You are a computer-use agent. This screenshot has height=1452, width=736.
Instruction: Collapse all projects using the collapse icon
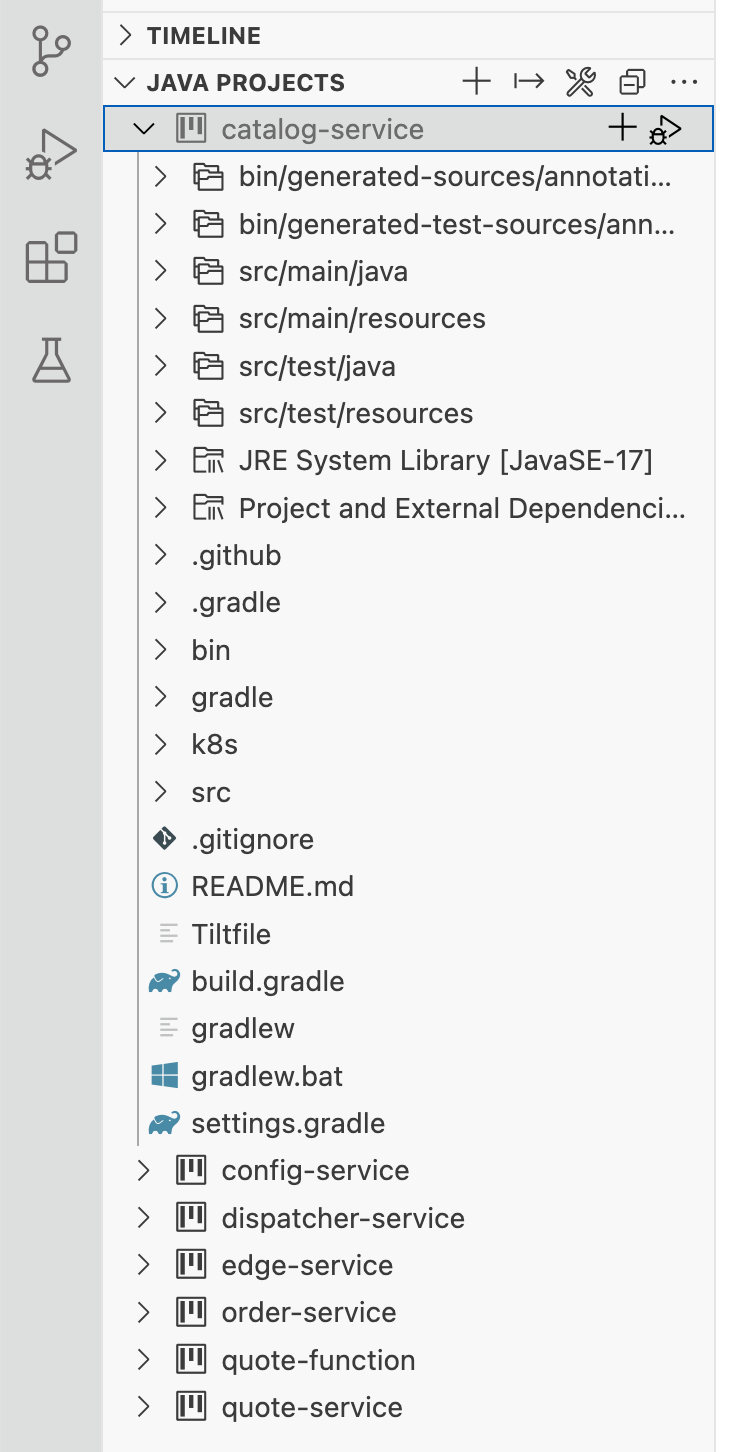point(631,82)
